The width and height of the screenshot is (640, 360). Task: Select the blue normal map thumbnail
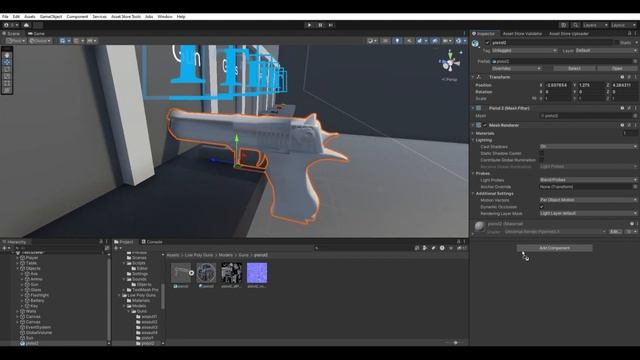click(x=257, y=273)
